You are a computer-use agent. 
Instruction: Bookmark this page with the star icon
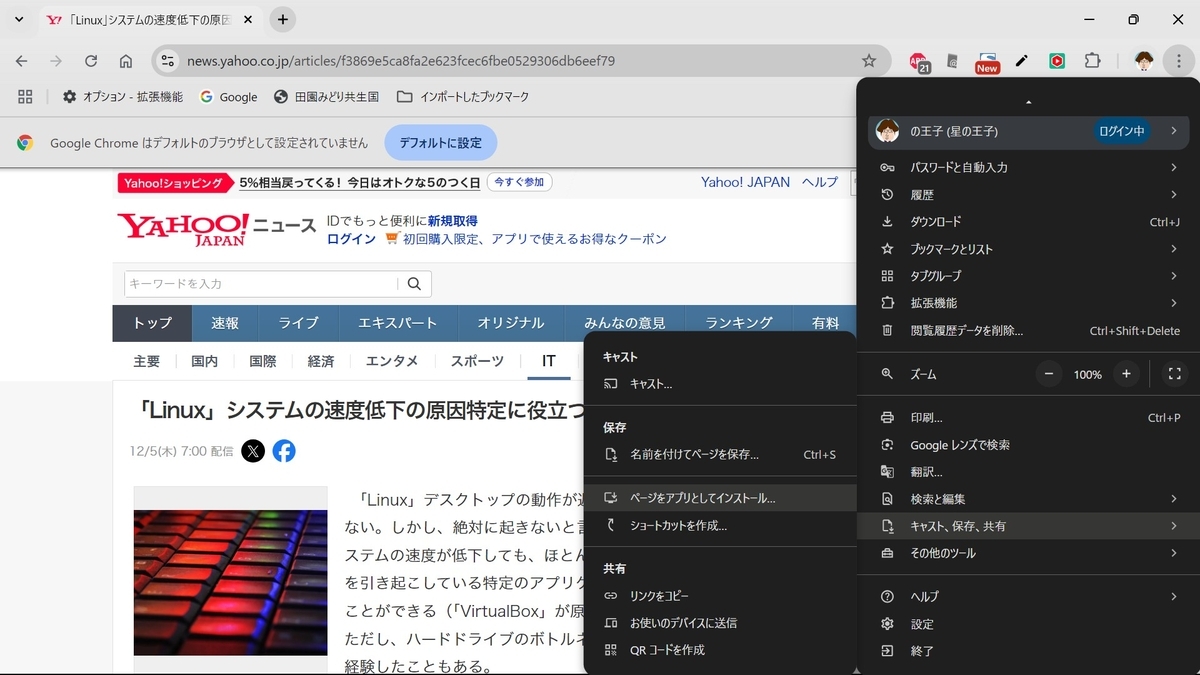(869, 61)
